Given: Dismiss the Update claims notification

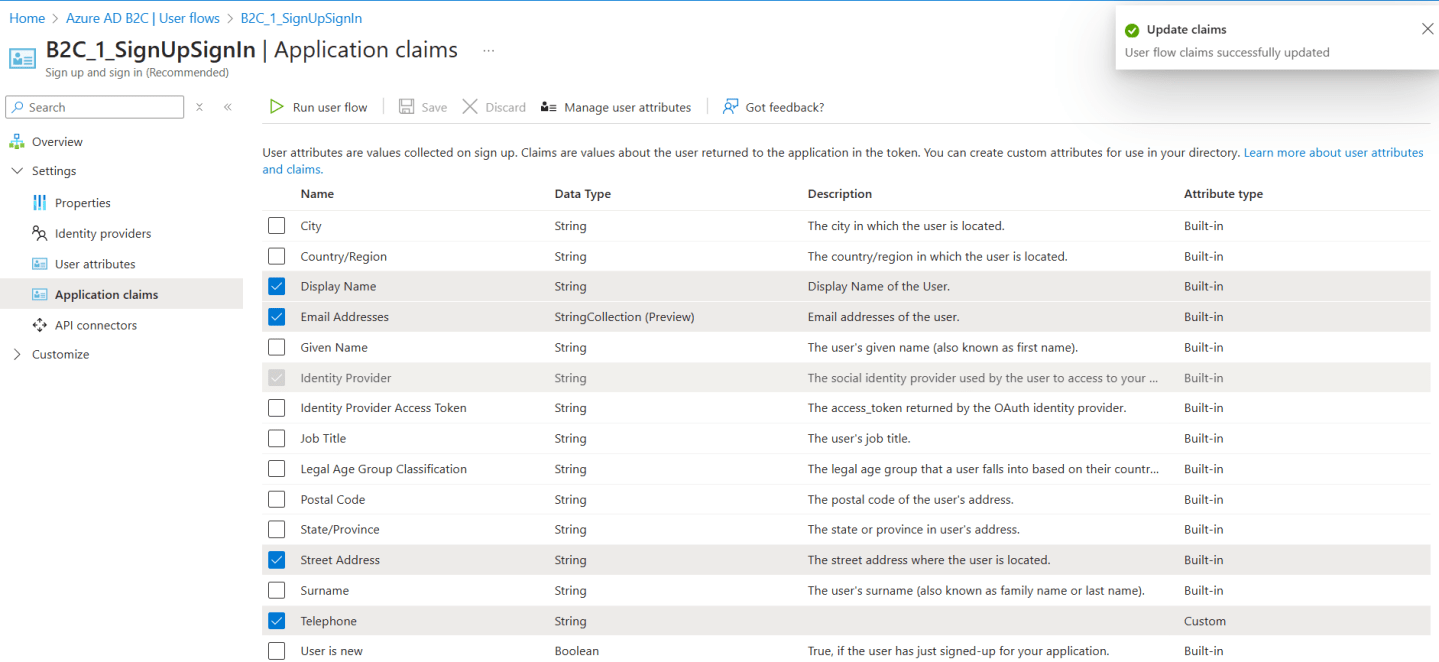Looking at the screenshot, I should [1427, 28].
